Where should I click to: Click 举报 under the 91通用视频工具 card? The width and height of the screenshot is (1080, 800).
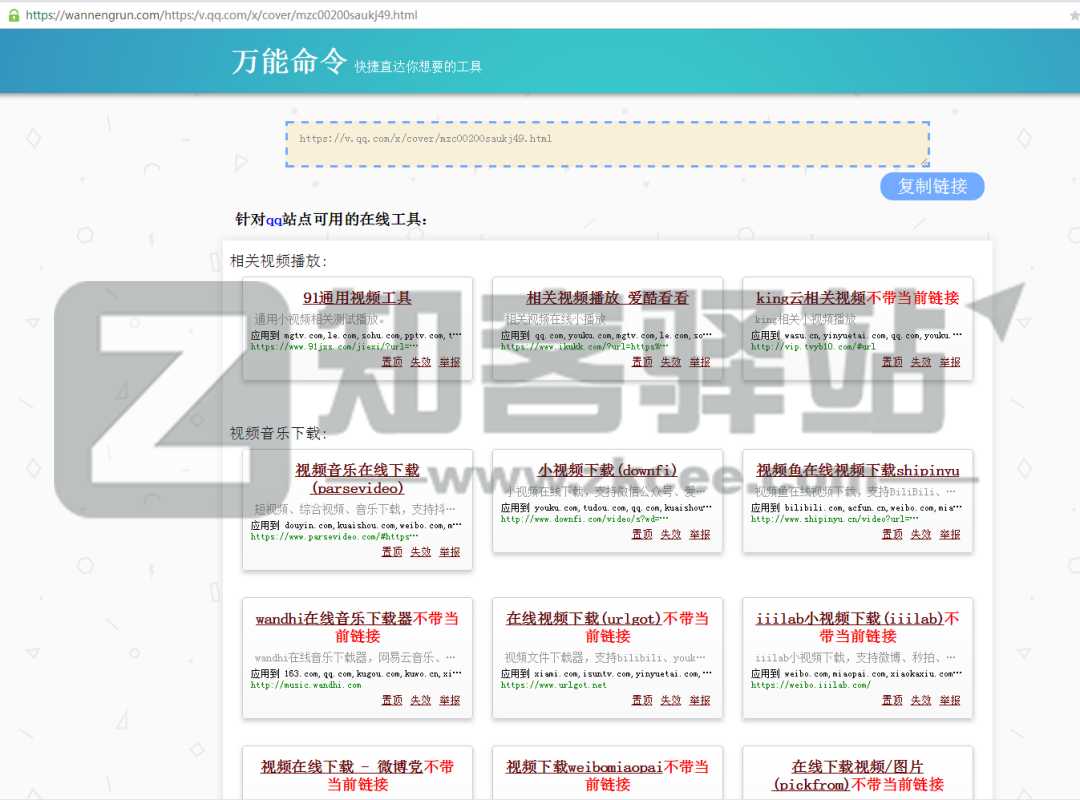(x=448, y=361)
